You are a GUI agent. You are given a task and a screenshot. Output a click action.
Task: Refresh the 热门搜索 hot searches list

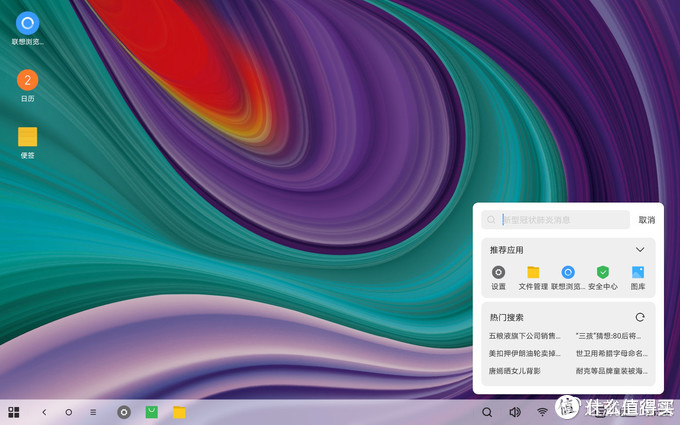click(x=640, y=317)
